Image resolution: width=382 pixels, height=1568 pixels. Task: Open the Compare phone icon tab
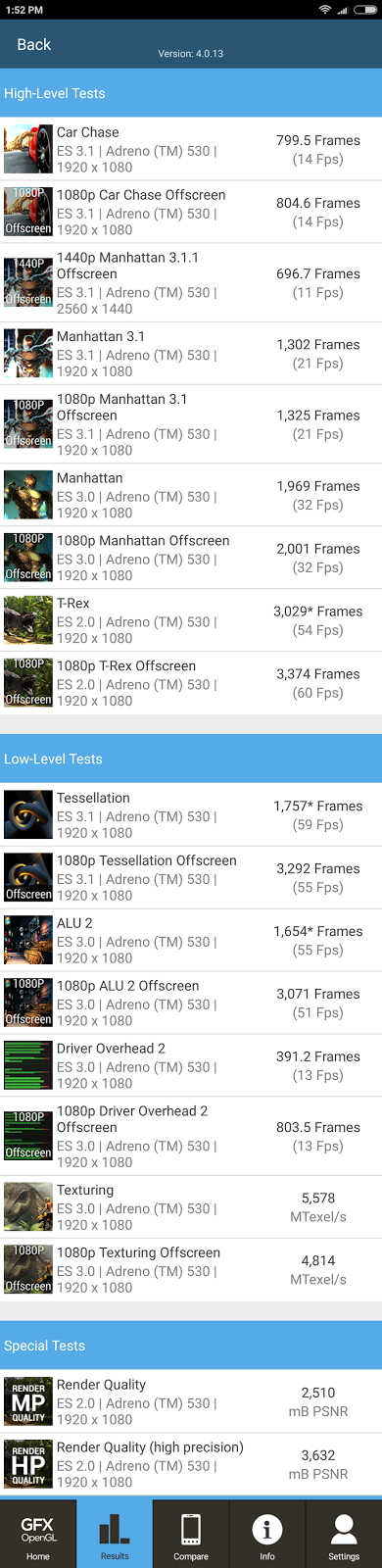(191, 1534)
